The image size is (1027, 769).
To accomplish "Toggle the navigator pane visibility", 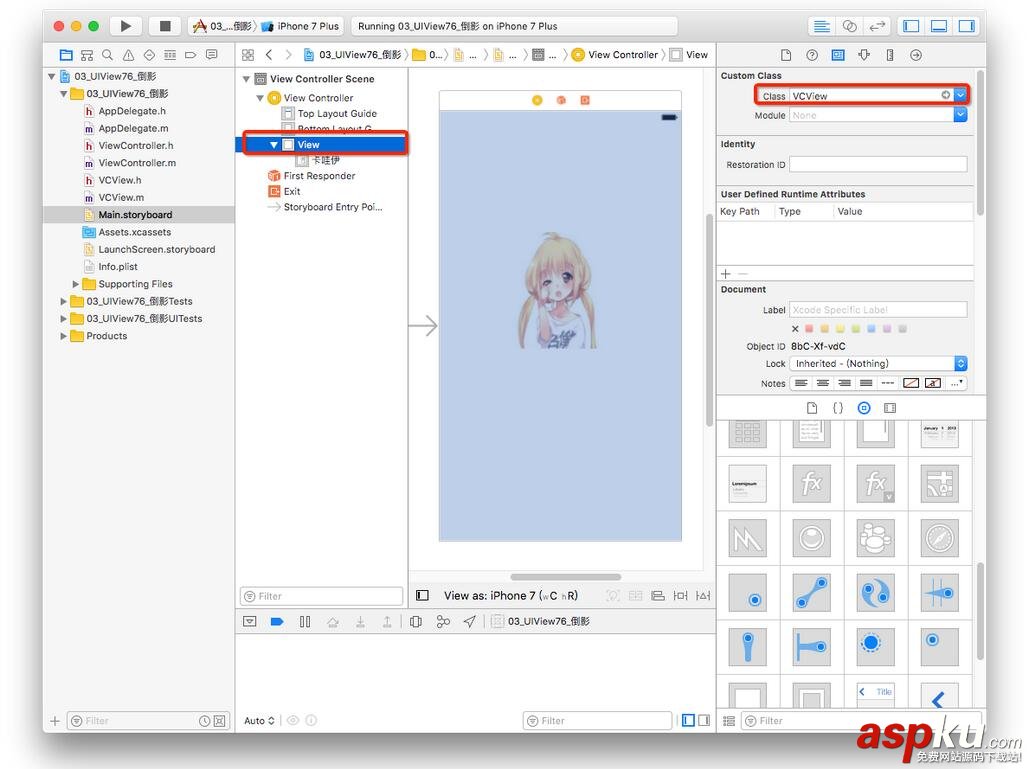I will coord(911,26).
